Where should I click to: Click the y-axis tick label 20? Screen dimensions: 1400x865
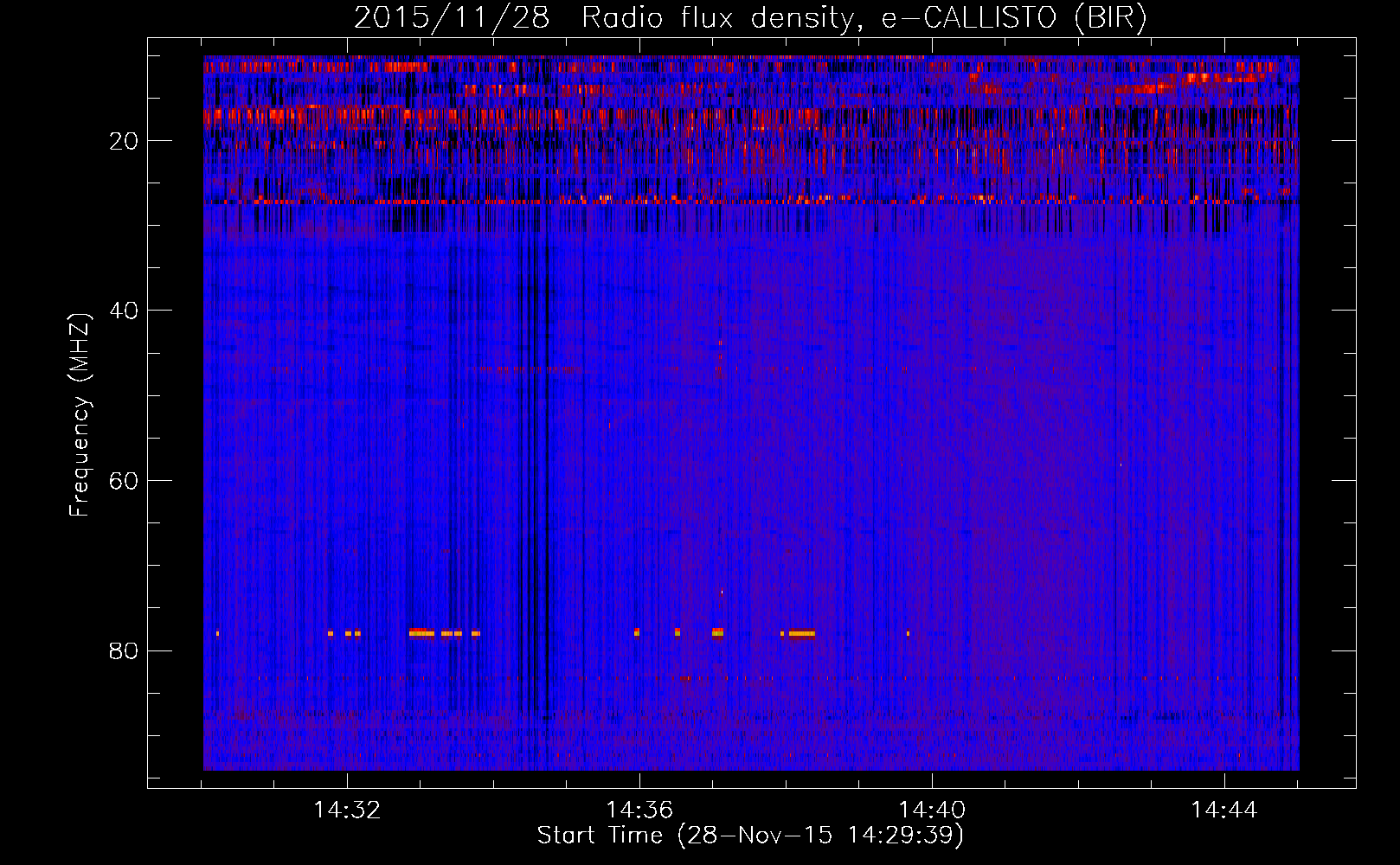[x=125, y=141]
